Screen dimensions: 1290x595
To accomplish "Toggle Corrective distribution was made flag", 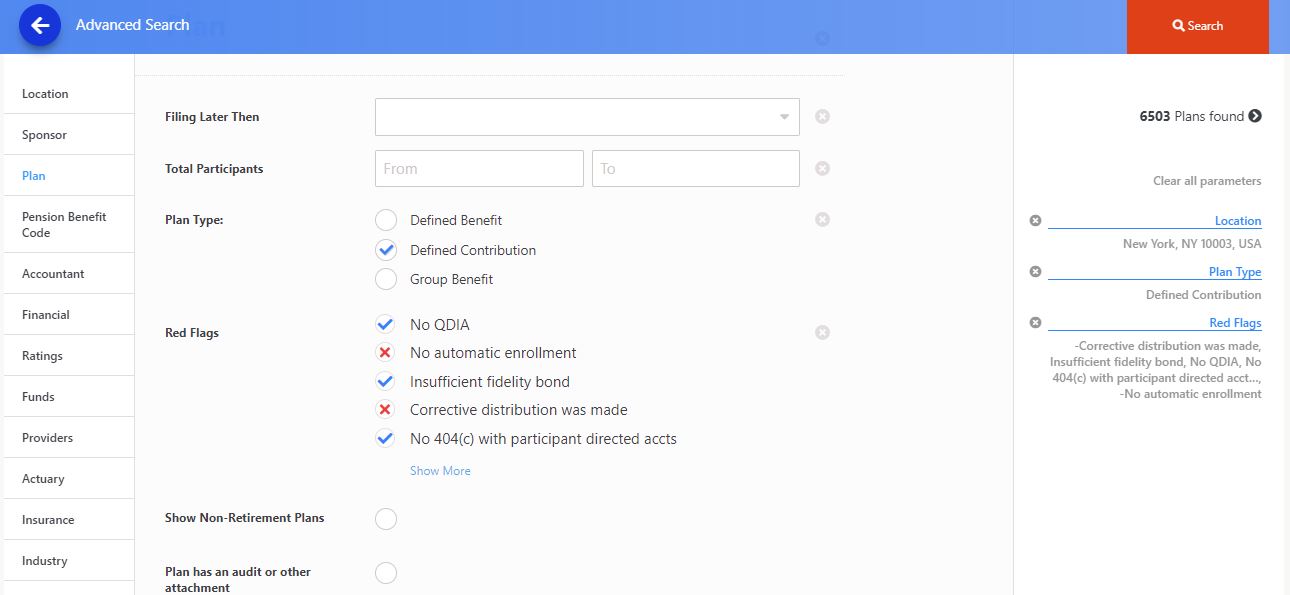I will tap(386, 410).
